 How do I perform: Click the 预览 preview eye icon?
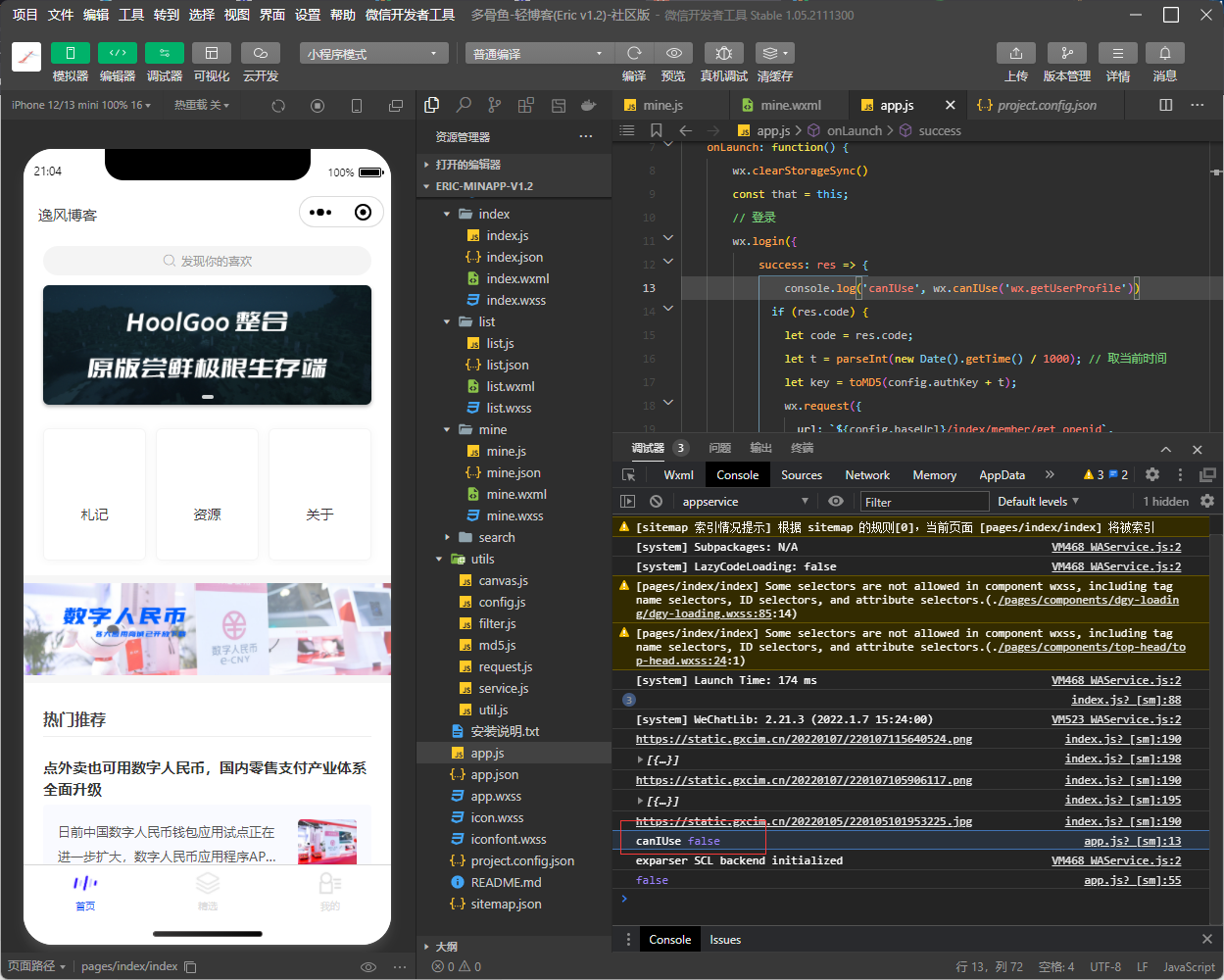coord(673,53)
